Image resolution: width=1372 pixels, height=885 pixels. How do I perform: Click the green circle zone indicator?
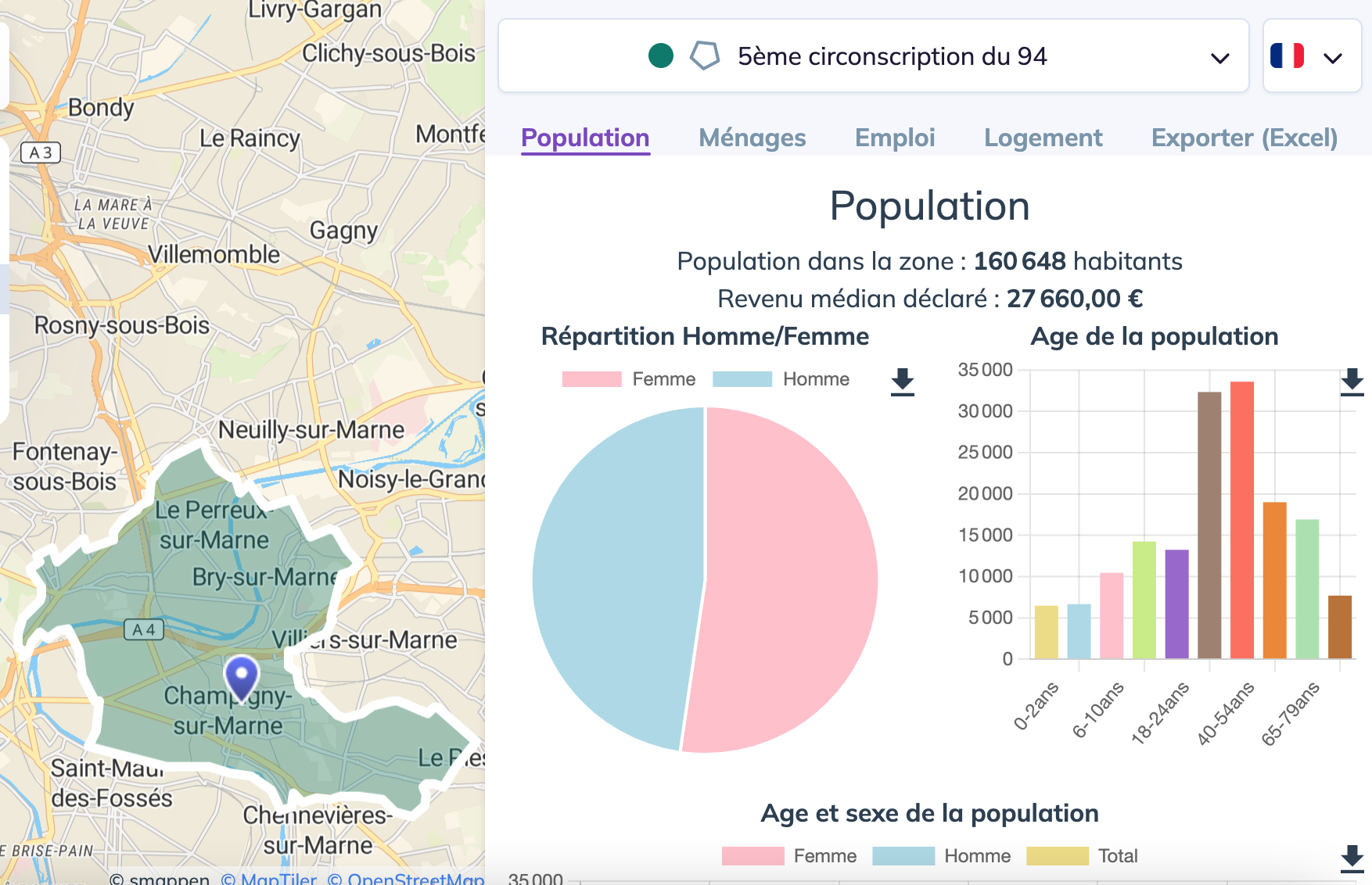tap(661, 56)
